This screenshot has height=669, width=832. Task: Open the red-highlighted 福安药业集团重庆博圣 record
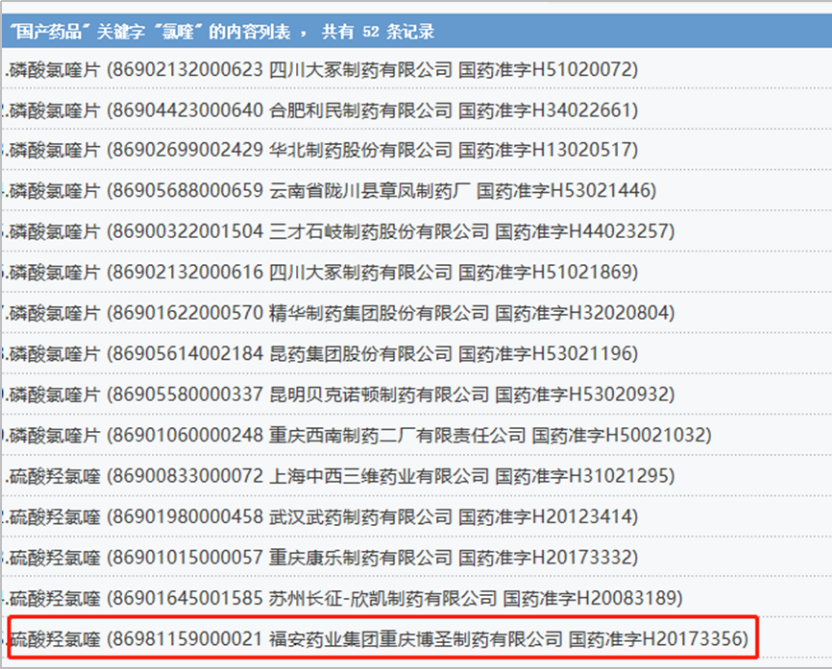pos(380,637)
